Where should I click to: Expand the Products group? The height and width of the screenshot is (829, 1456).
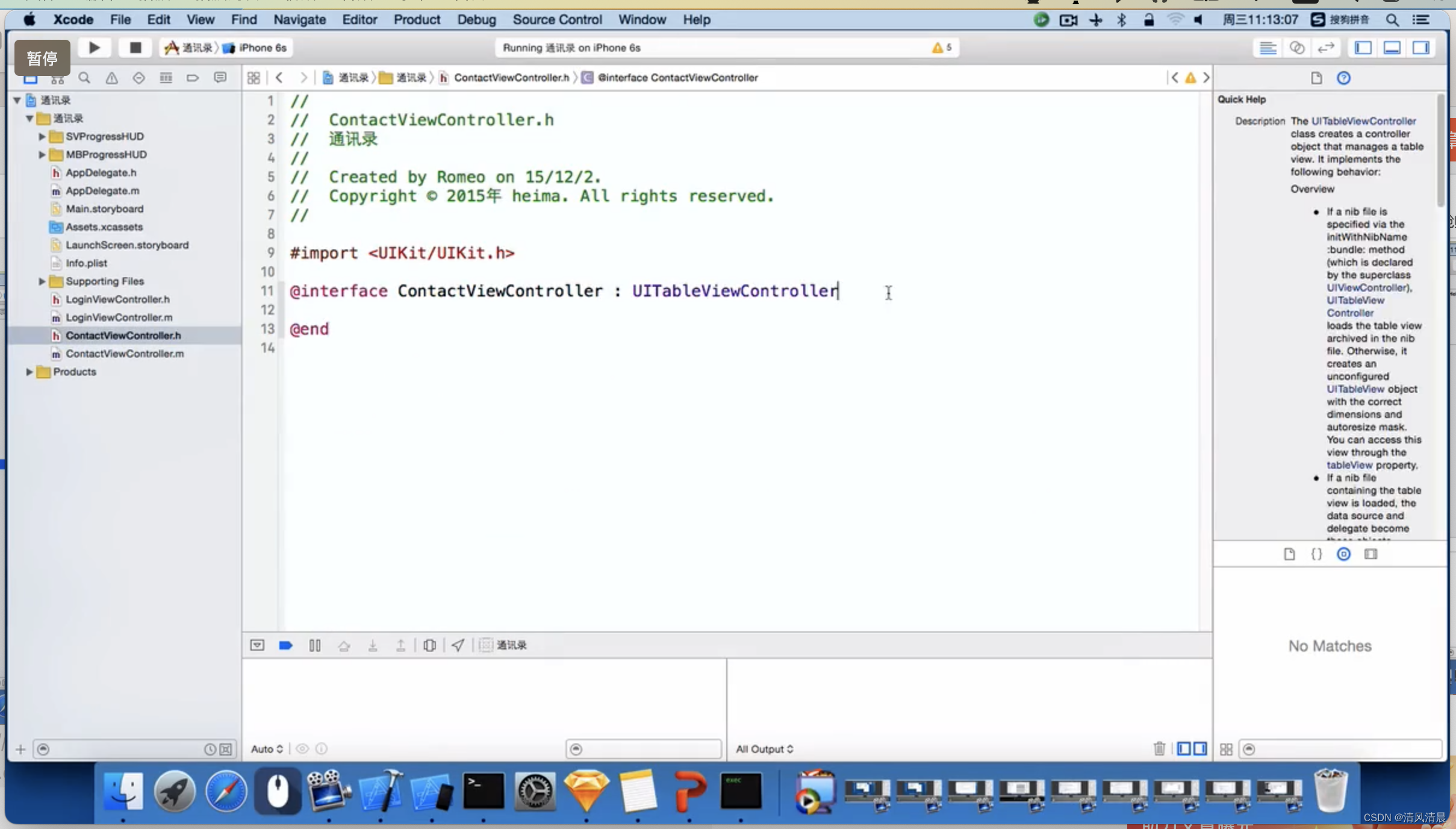pos(29,372)
